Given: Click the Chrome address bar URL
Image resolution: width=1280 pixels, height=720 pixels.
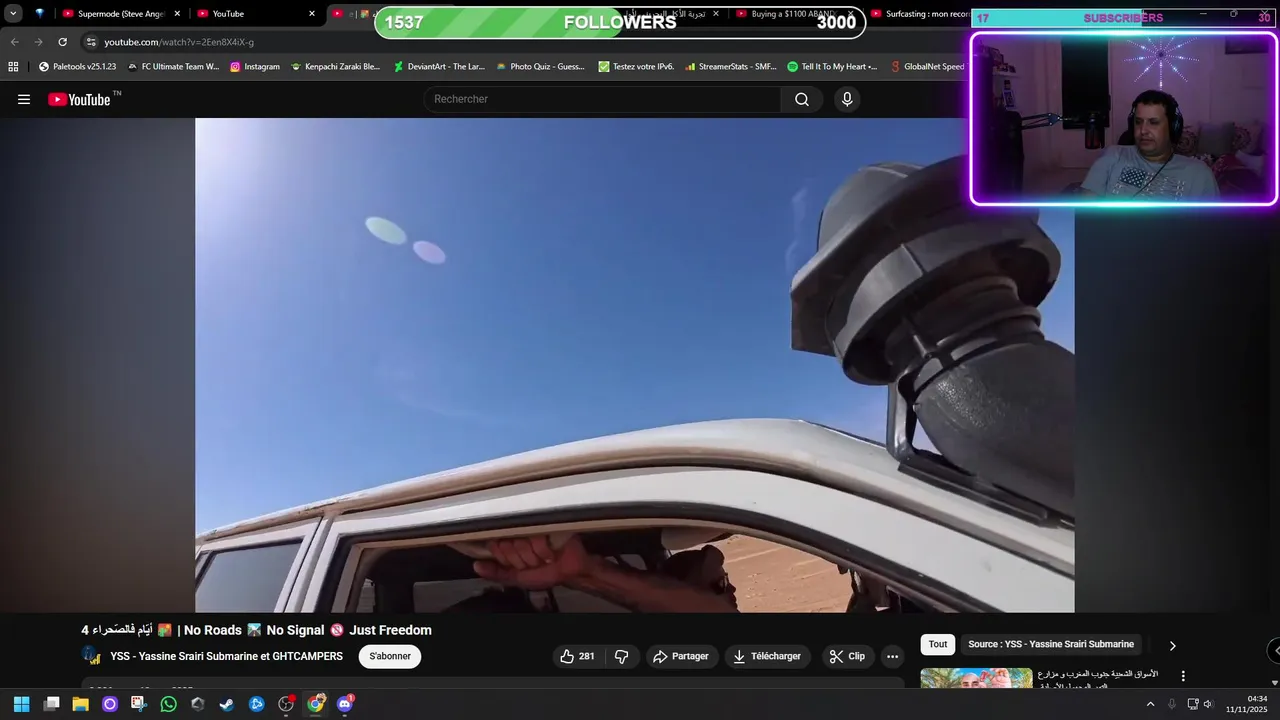Looking at the screenshot, I should 179,42.
